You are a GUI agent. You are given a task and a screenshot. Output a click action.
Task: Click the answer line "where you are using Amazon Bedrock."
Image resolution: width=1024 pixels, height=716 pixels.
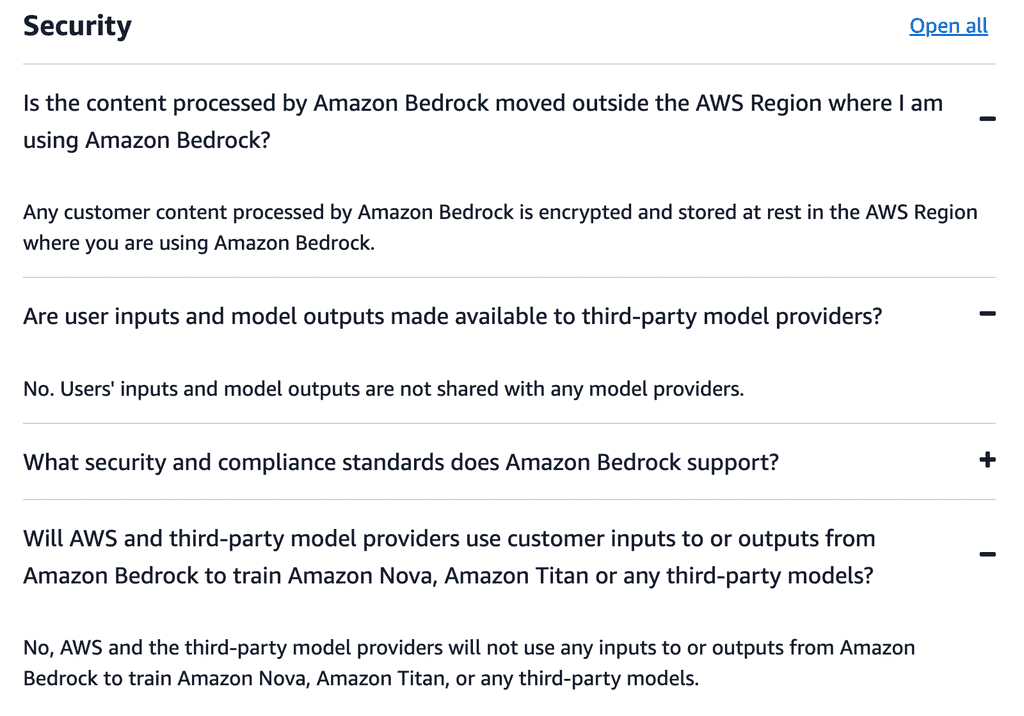198,243
